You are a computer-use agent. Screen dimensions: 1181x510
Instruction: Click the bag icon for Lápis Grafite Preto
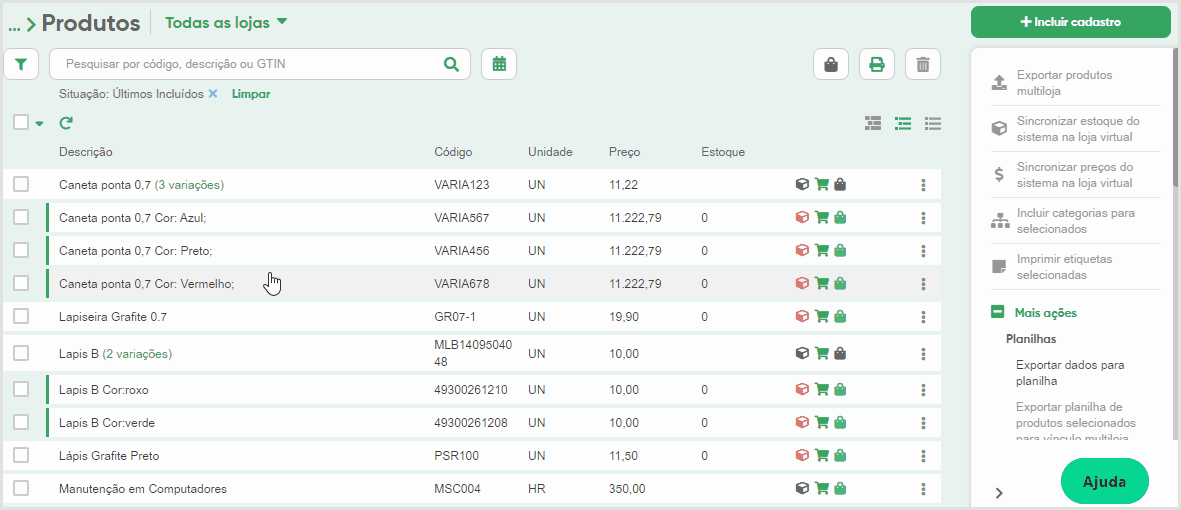[x=841, y=455]
